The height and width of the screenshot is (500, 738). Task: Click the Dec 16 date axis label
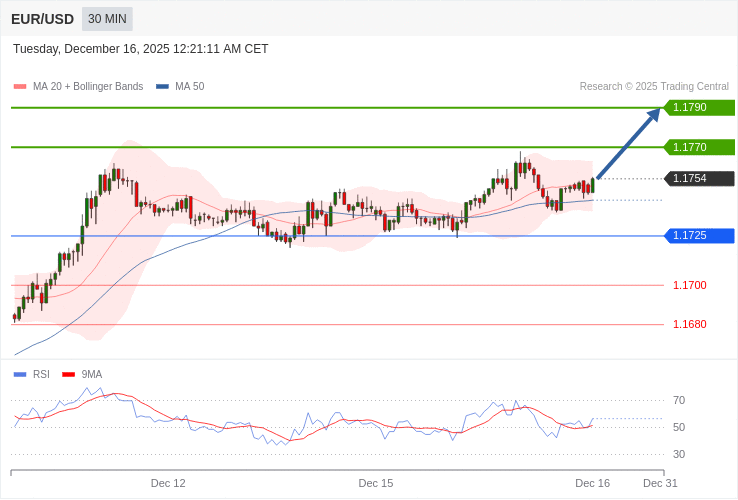[x=592, y=483]
